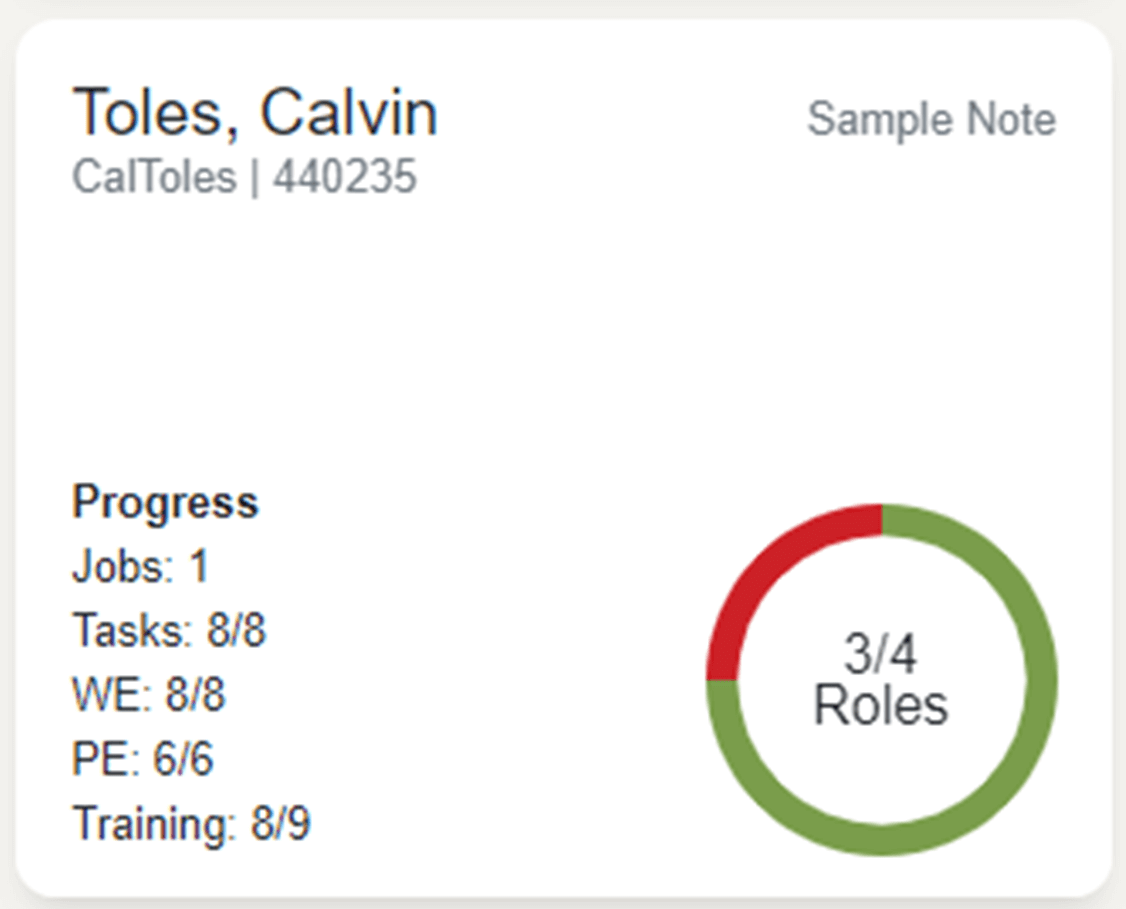Click the 3/4 count inside the donut

coord(880,655)
